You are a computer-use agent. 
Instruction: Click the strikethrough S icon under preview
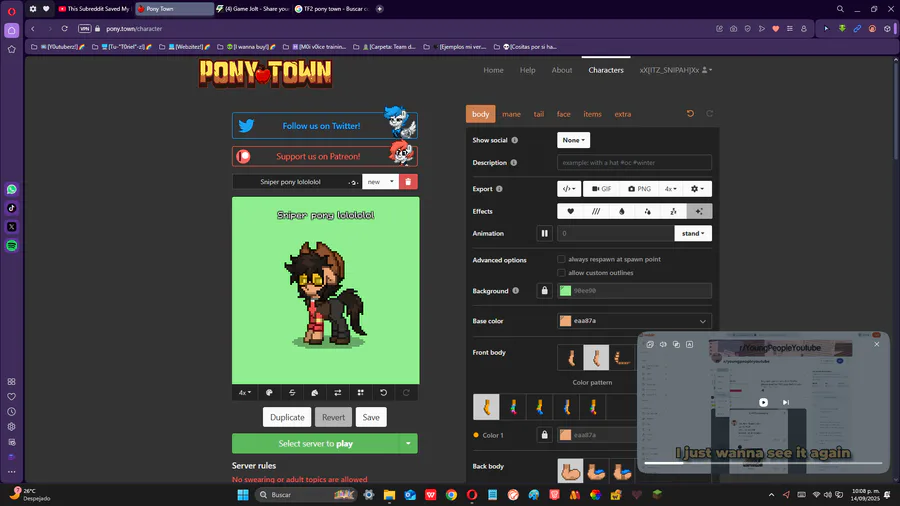[292, 392]
